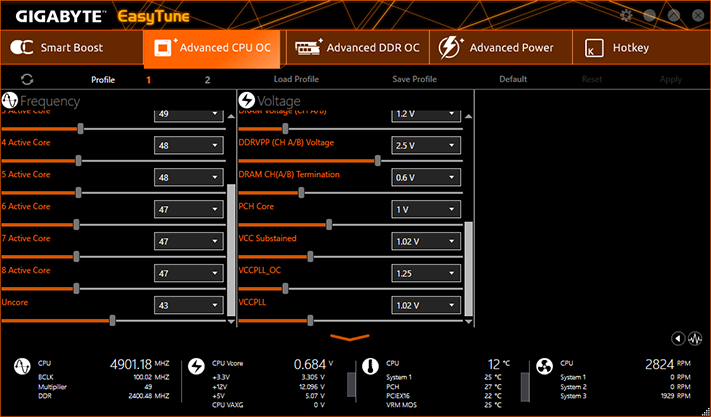The height and width of the screenshot is (417, 711).
Task: Open the VCCPLL_OC dropdown
Action: (x=426, y=273)
